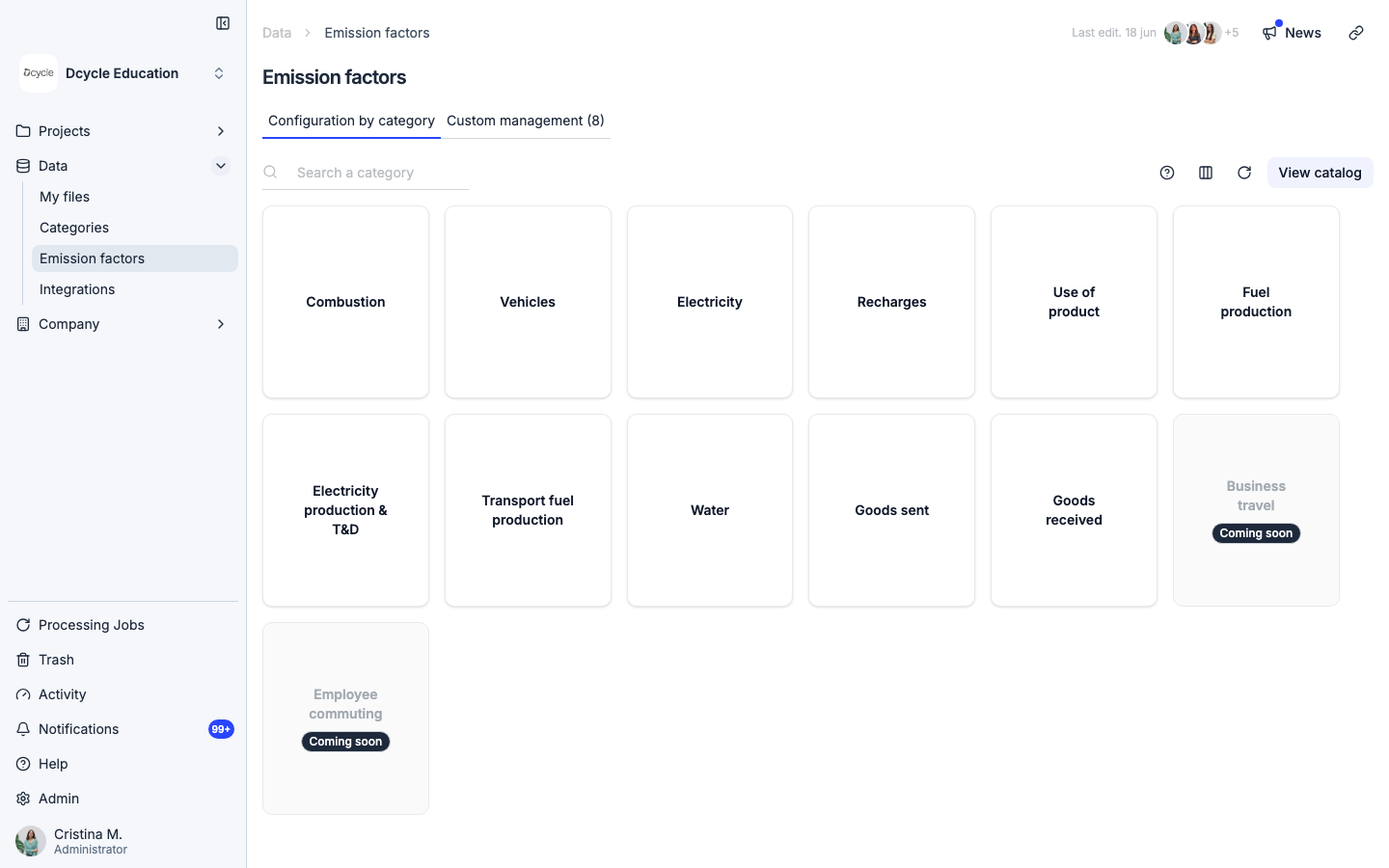This screenshot has height=868, width=1389.
Task: Open Electricity production & T&D card
Action: [345, 510]
